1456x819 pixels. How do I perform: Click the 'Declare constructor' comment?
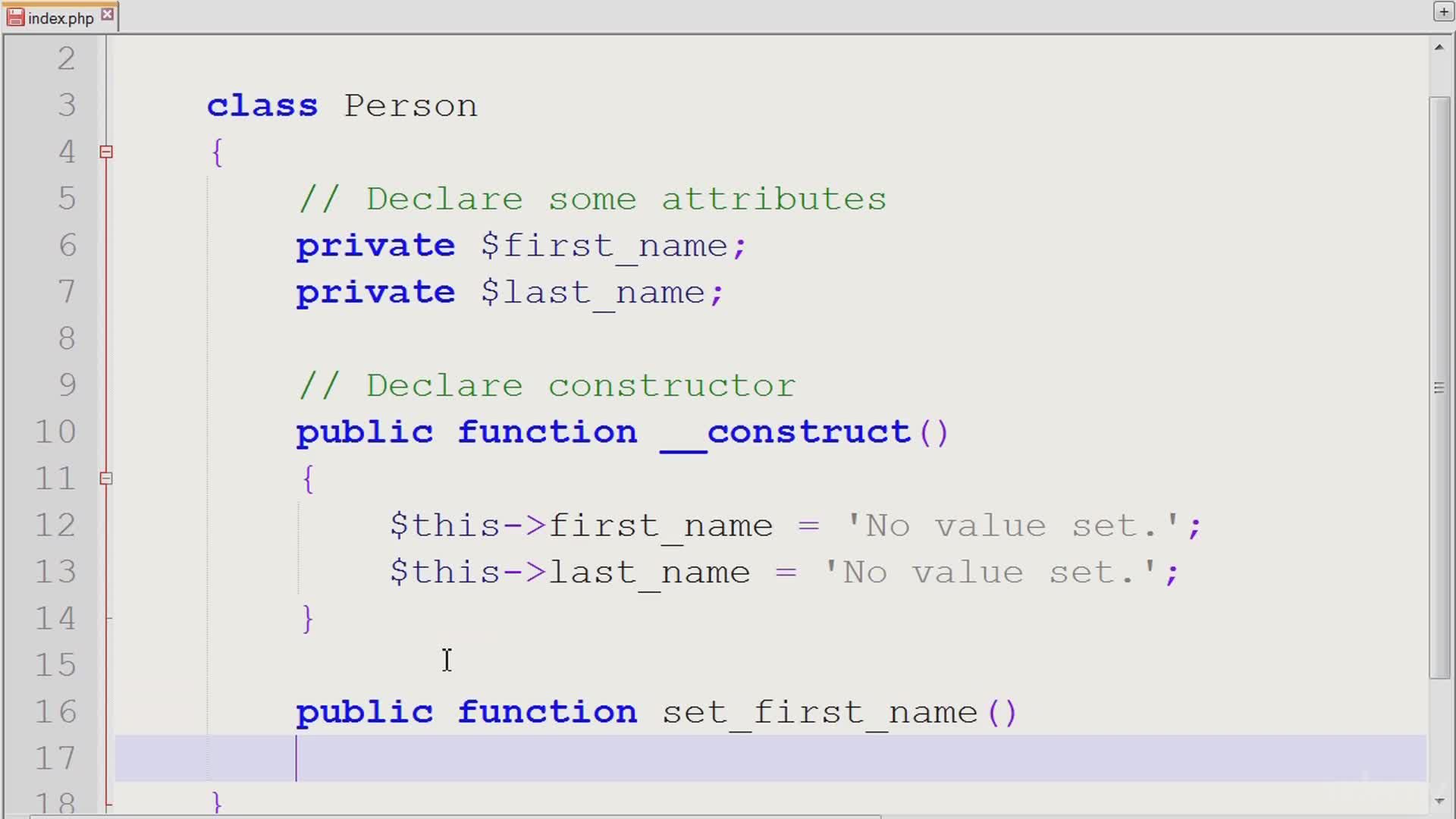(x=546, y=386)
